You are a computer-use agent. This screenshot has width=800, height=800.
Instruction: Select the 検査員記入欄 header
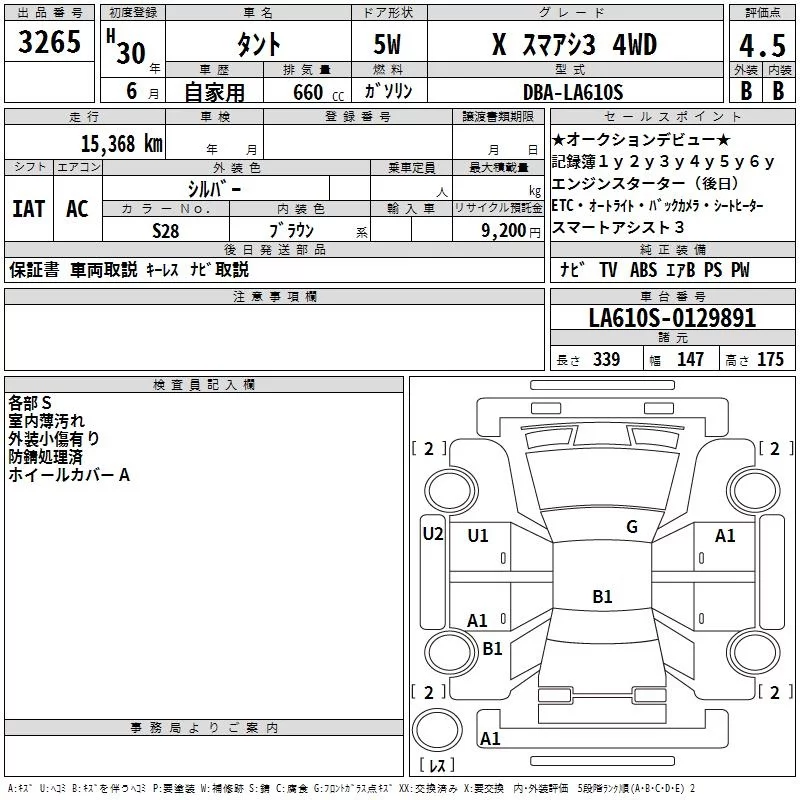coord(204,385)
